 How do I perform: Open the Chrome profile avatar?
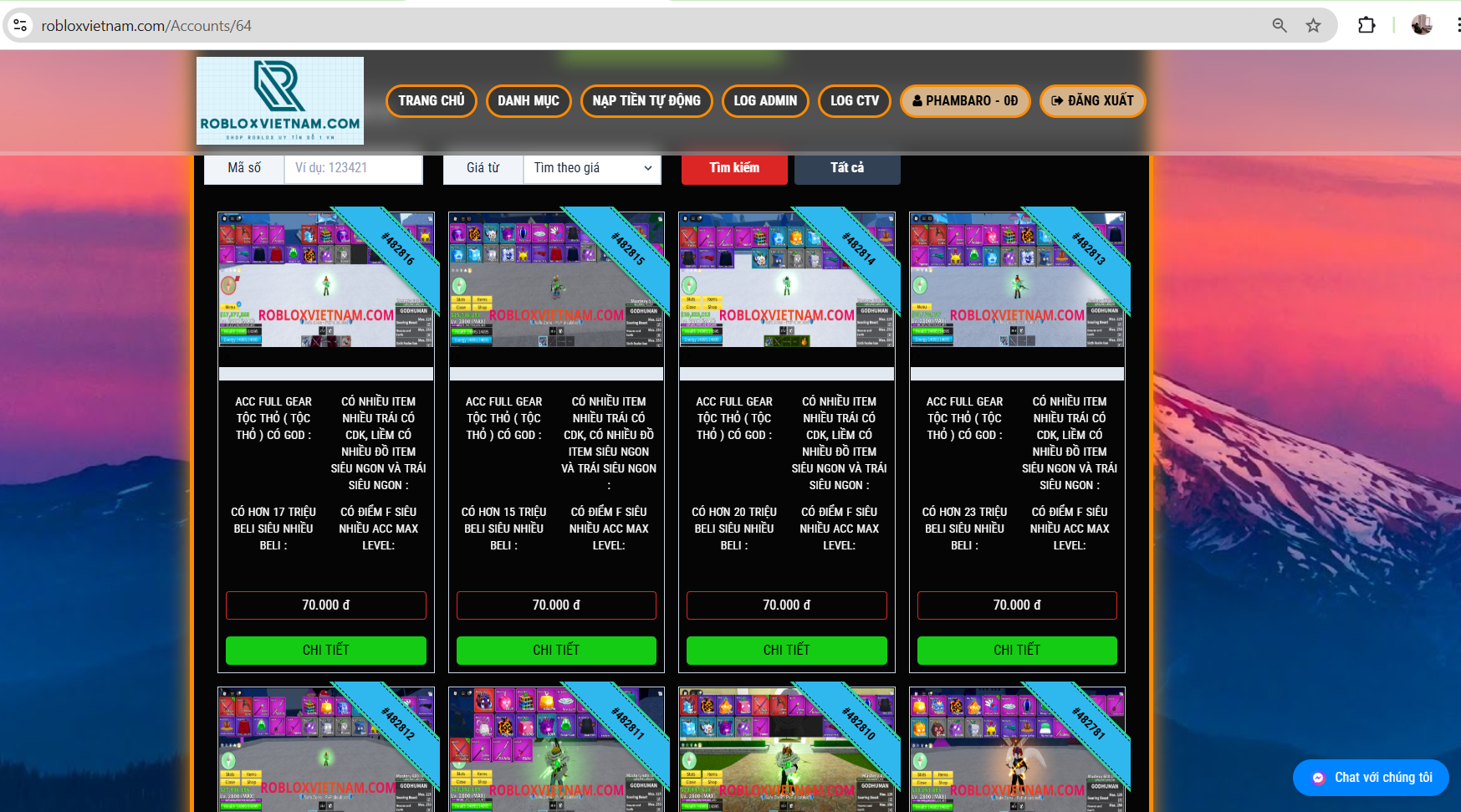1422,26
